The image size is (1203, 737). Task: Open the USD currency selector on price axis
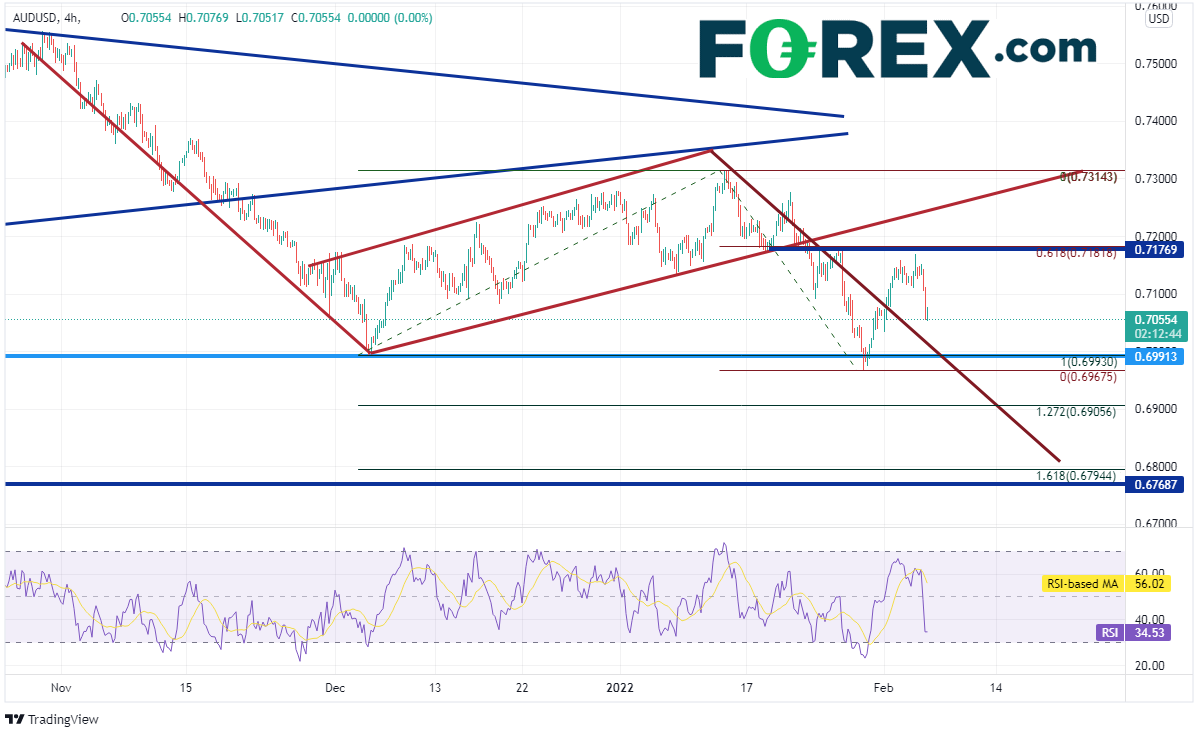[x=1159, y=18]
